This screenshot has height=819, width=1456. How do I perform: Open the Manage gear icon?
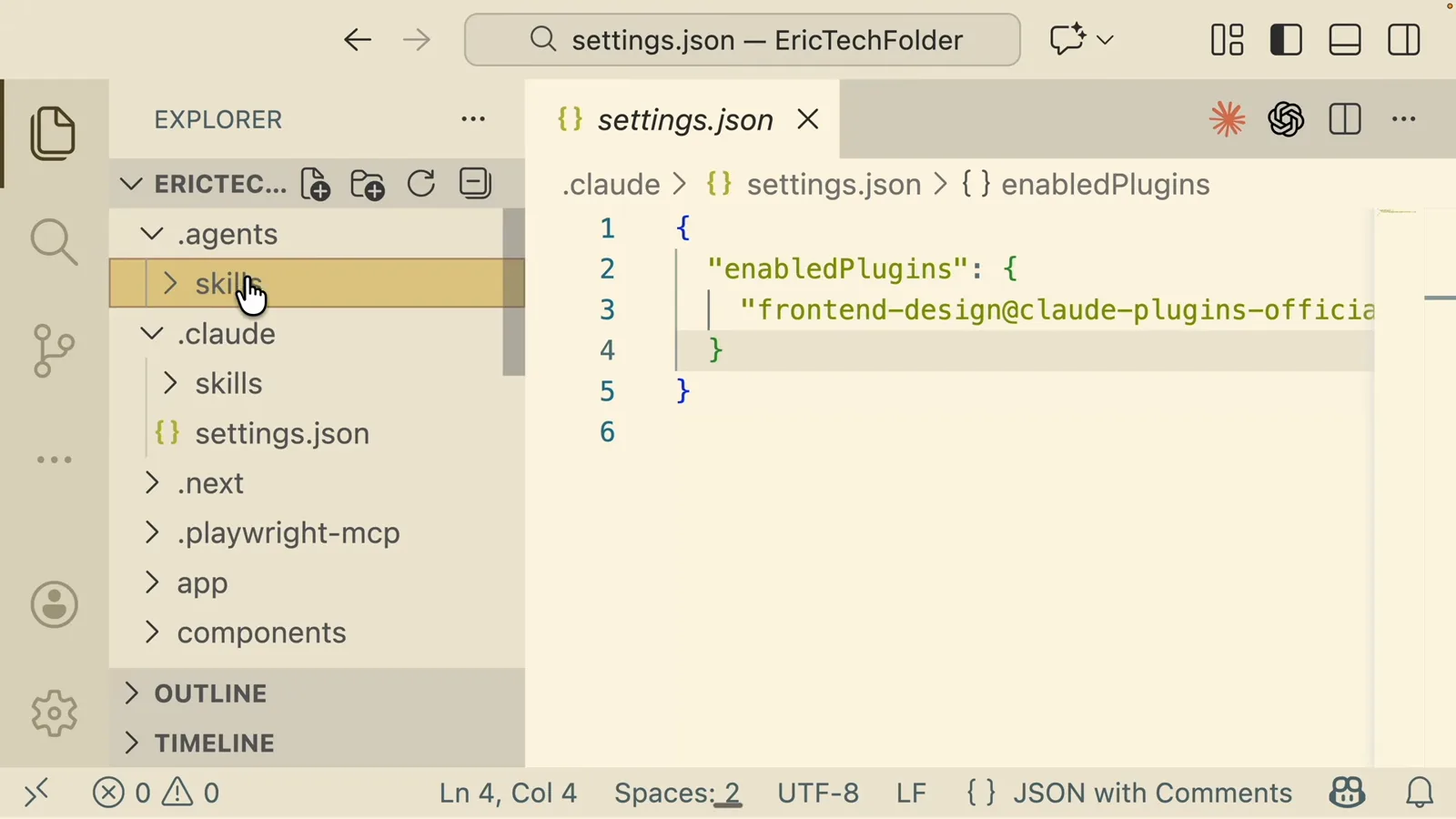pyautogui.click(x=54, y=713)
